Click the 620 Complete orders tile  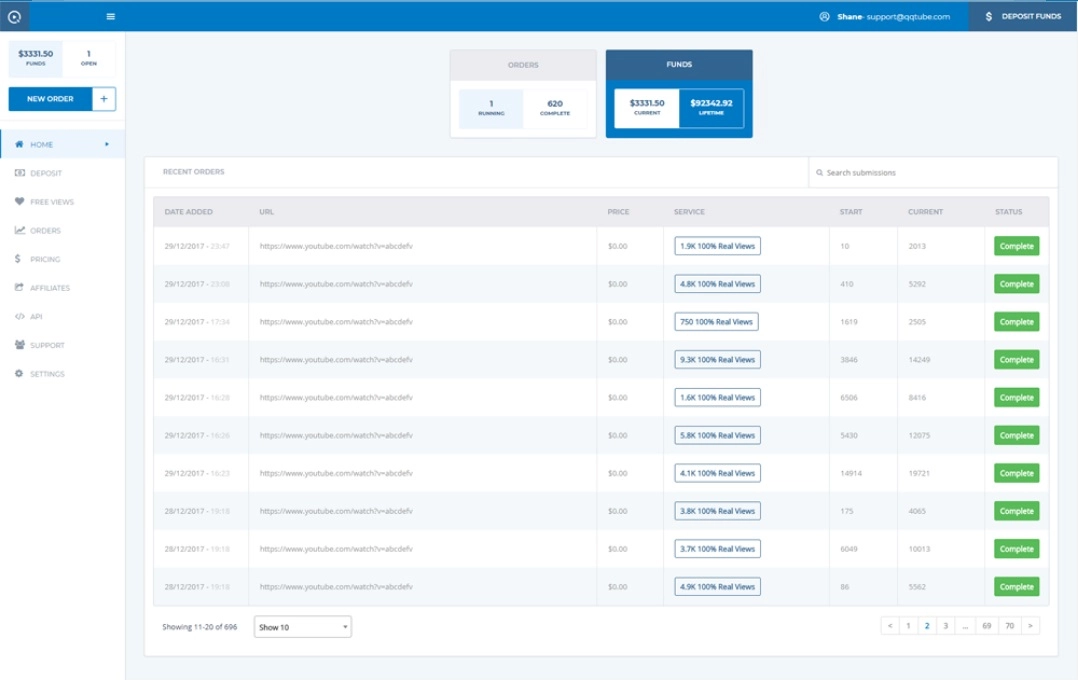555,109
